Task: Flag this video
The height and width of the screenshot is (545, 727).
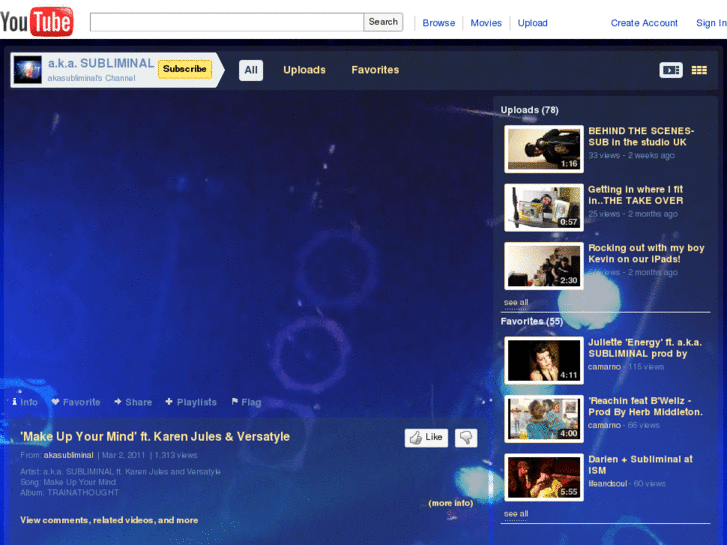Action: 246,402
